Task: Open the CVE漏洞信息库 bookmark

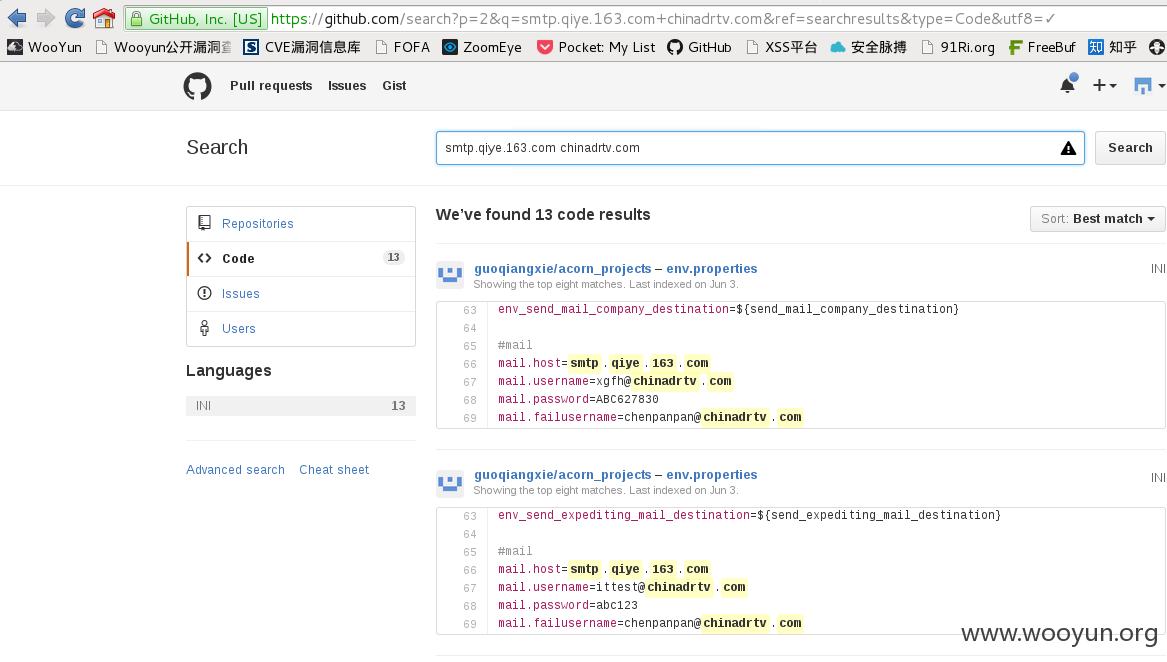Action: [302, 47]
